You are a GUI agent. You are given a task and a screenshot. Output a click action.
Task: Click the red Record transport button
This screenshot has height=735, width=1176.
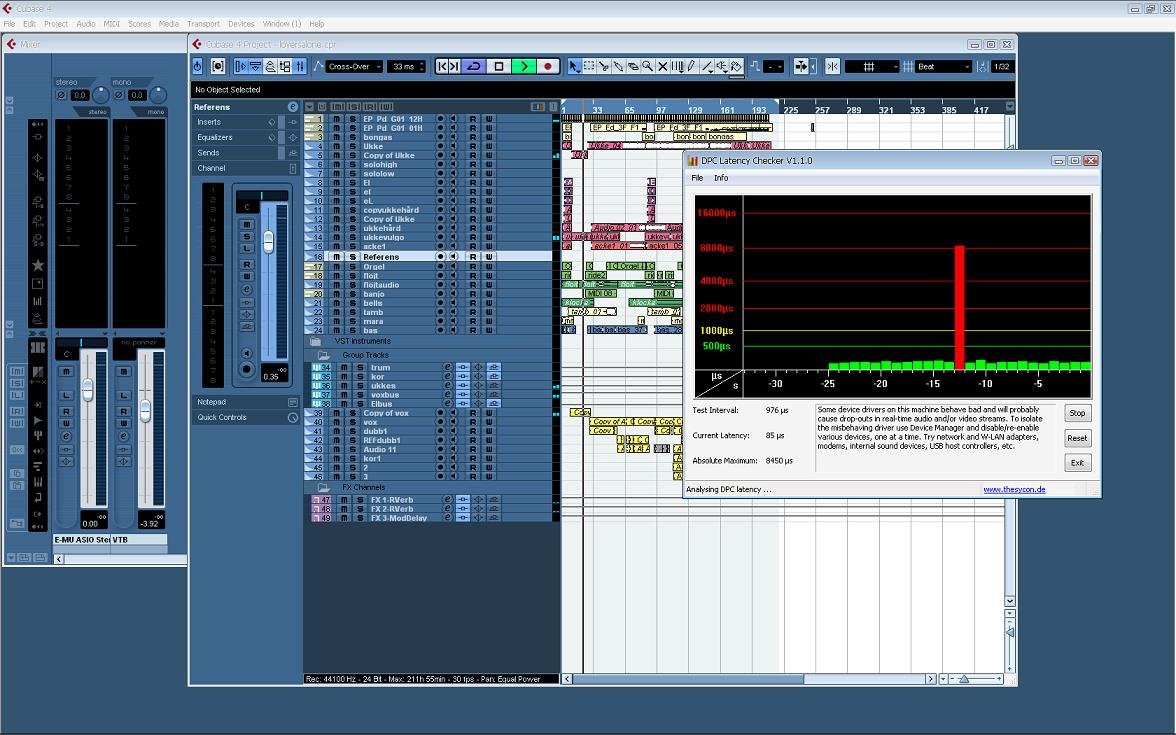point(548,67)
